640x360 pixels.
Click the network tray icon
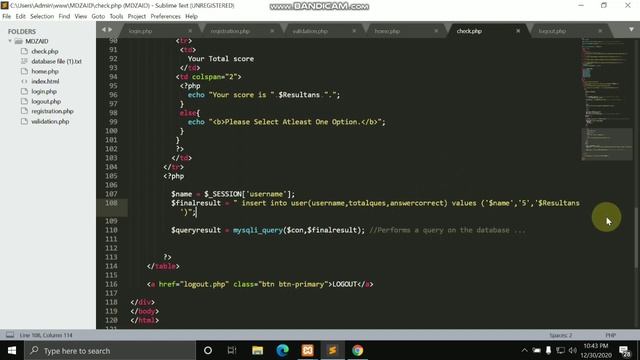561,350
